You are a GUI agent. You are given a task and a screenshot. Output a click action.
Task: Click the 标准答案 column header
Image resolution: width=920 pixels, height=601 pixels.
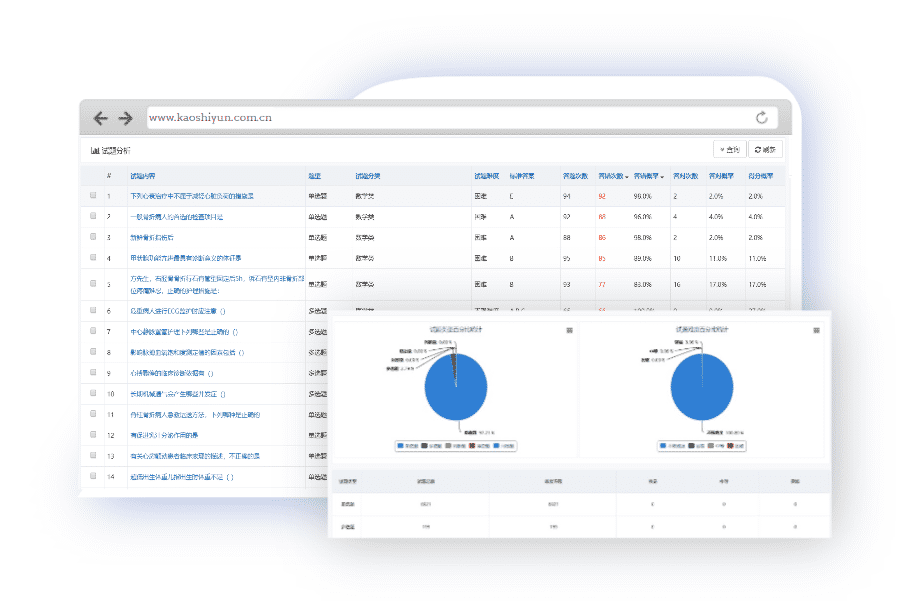pyautogui.click(x=522, y=176)
